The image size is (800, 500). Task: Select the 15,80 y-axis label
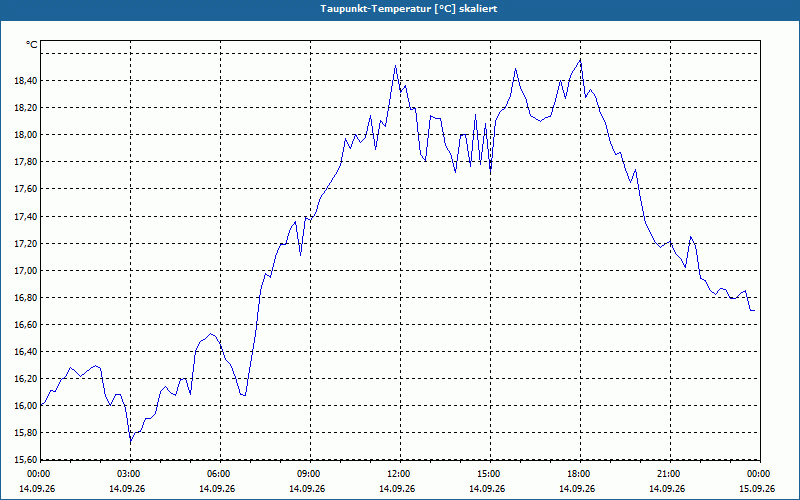27,433
